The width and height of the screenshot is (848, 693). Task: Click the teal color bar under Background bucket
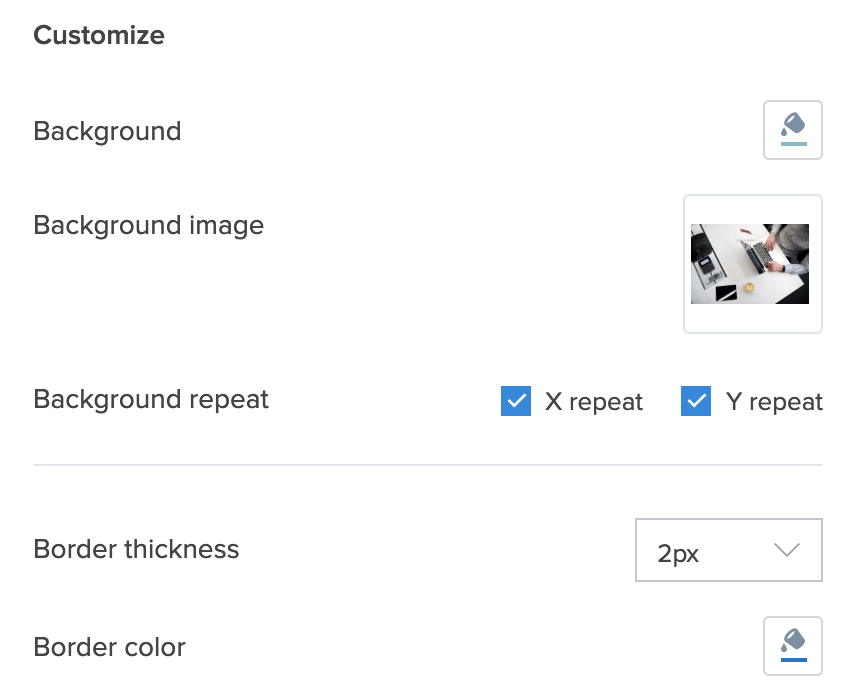[x=793, y=144]
